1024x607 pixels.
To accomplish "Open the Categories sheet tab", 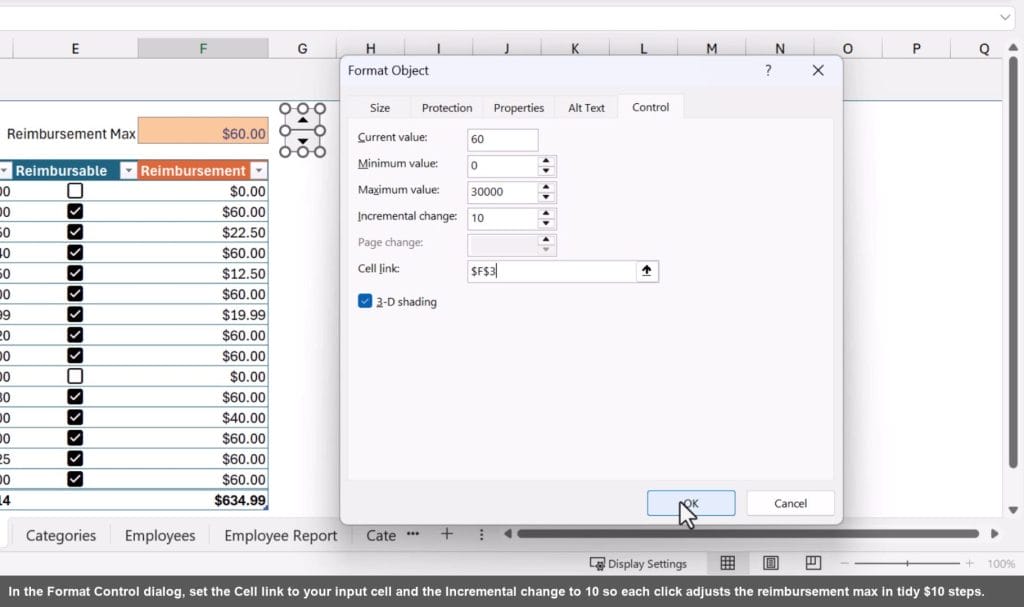I will point(61,536).
